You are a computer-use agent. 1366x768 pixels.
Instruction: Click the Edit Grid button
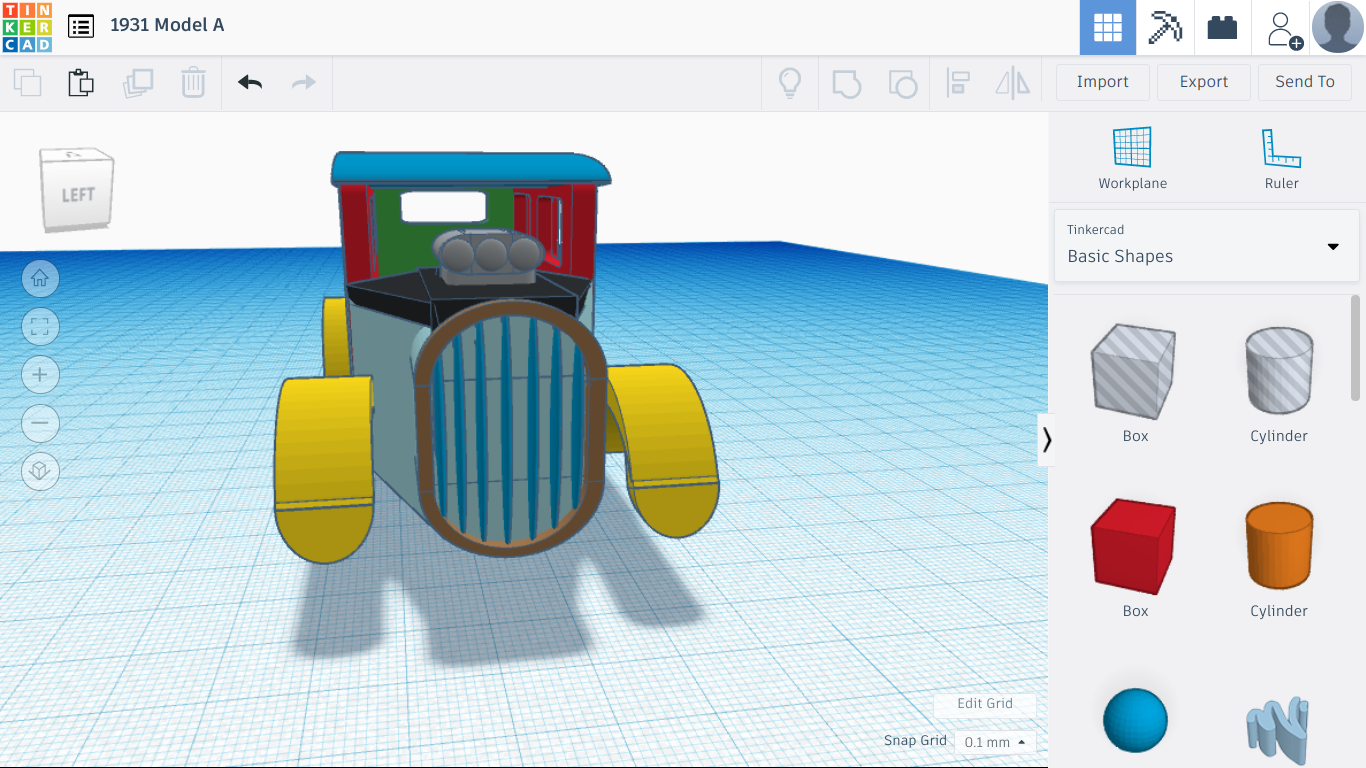985,704
